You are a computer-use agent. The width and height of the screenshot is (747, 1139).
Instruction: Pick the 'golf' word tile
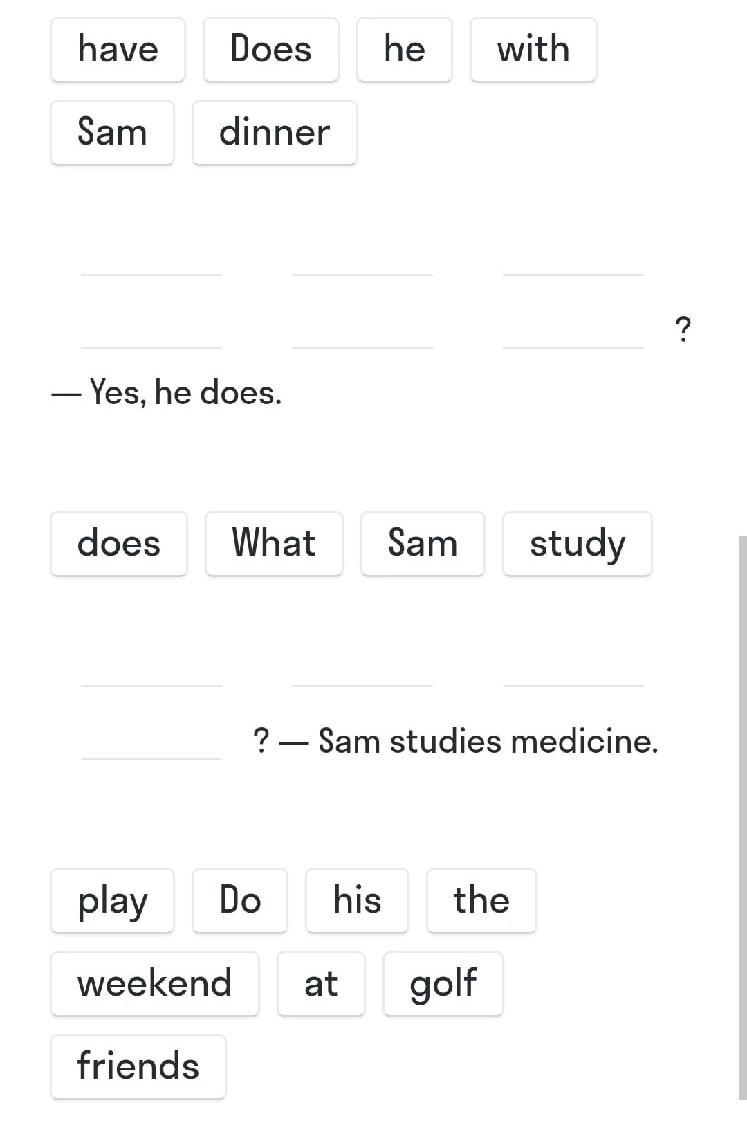(x=443, y=984)
